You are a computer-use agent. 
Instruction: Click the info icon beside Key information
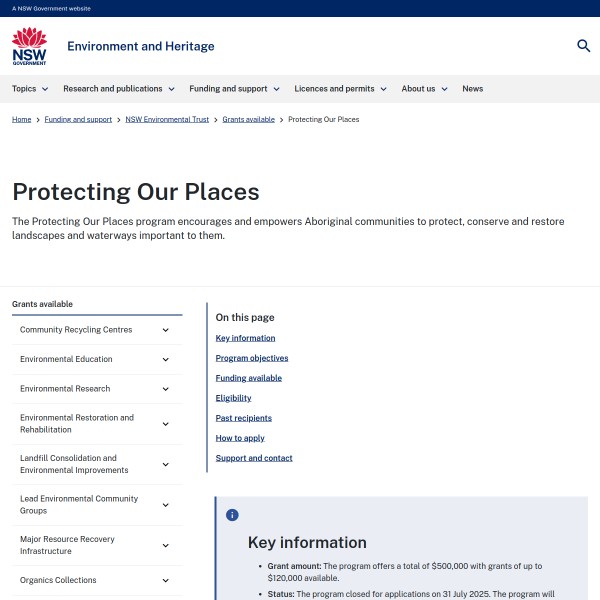[x=232, y=515]
